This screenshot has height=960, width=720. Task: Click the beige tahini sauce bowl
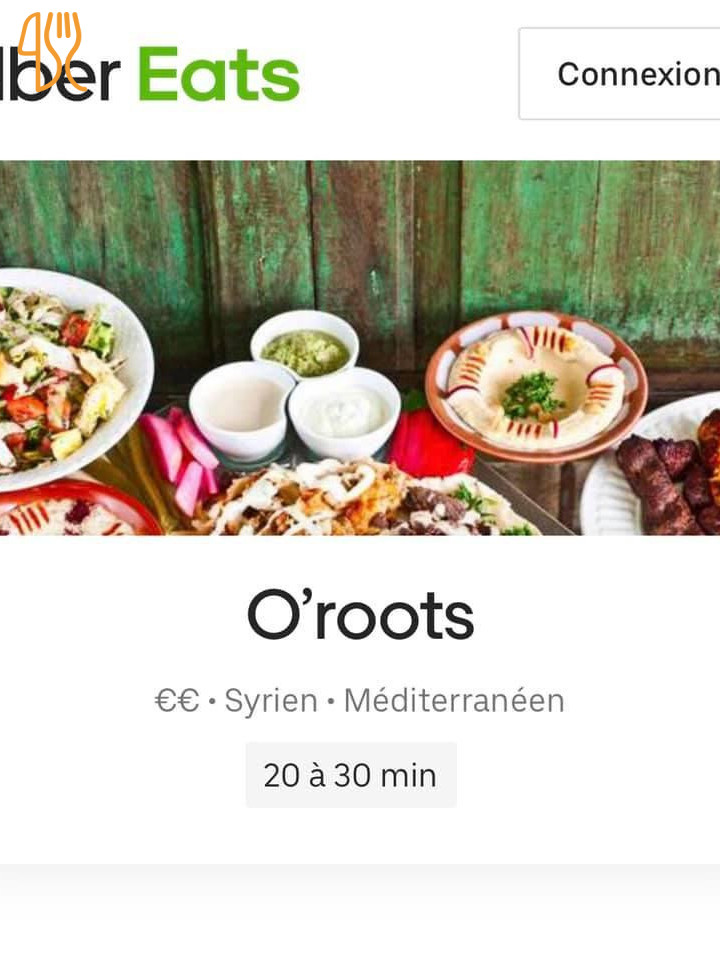click(x=242, y=408)
